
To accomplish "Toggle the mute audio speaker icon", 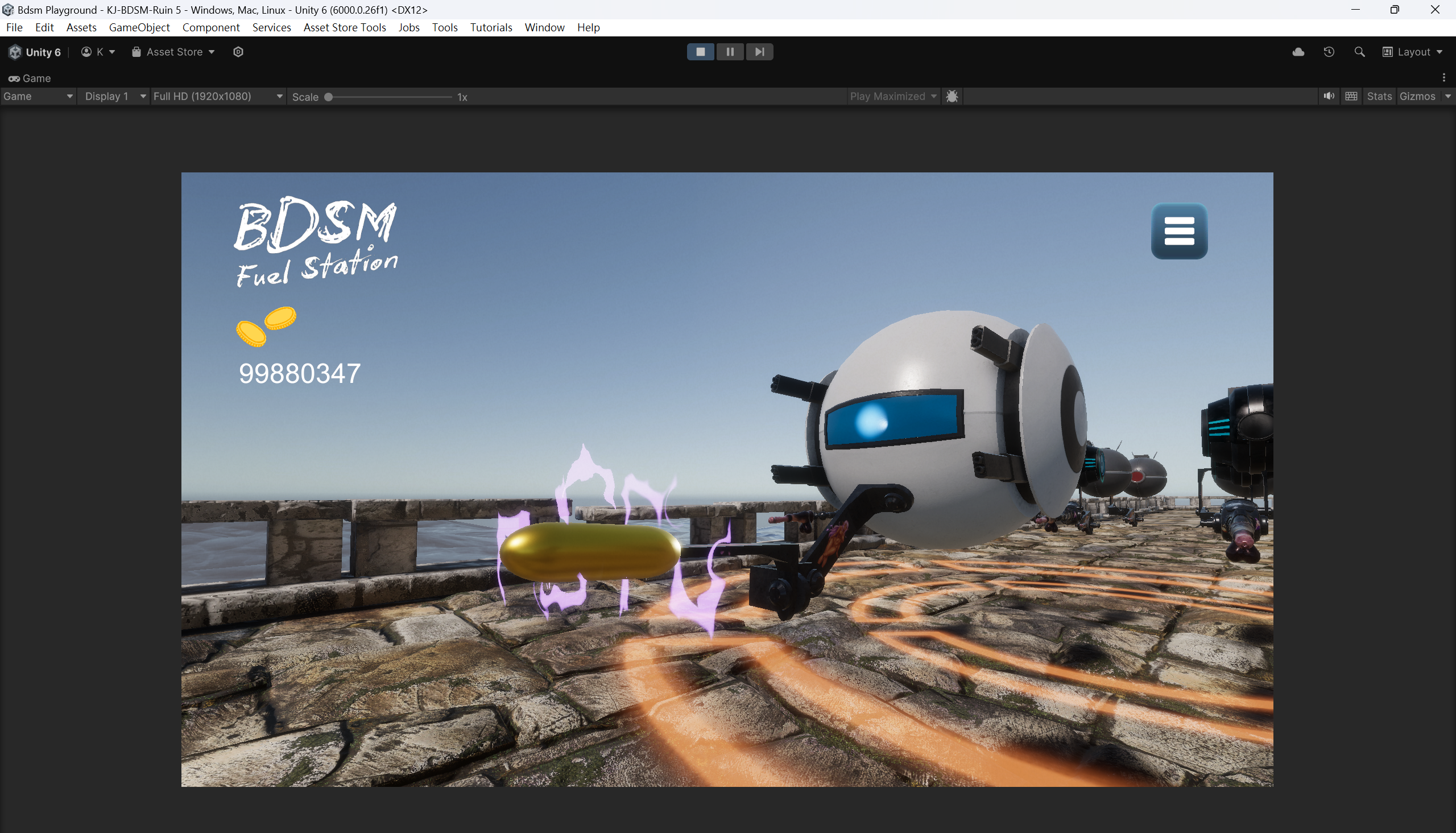I will [1329, 97].
